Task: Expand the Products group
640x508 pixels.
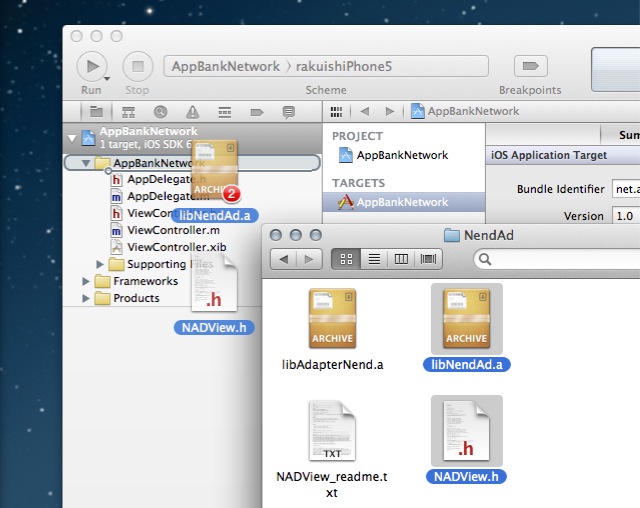Action: pos(86,298)
